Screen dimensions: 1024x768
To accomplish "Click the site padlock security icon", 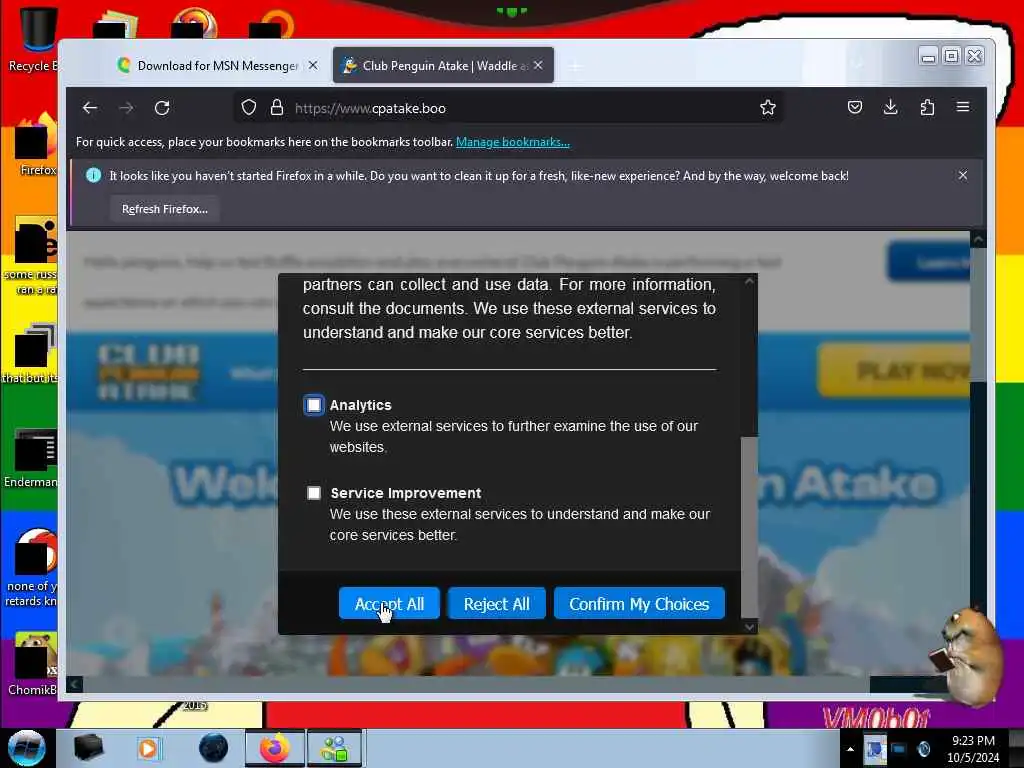I will click(277, 108).
